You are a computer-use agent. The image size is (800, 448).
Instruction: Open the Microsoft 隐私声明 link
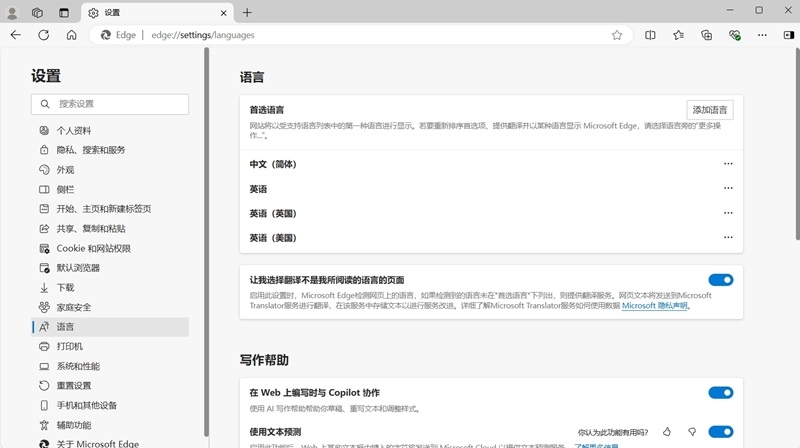pos(655,306)
